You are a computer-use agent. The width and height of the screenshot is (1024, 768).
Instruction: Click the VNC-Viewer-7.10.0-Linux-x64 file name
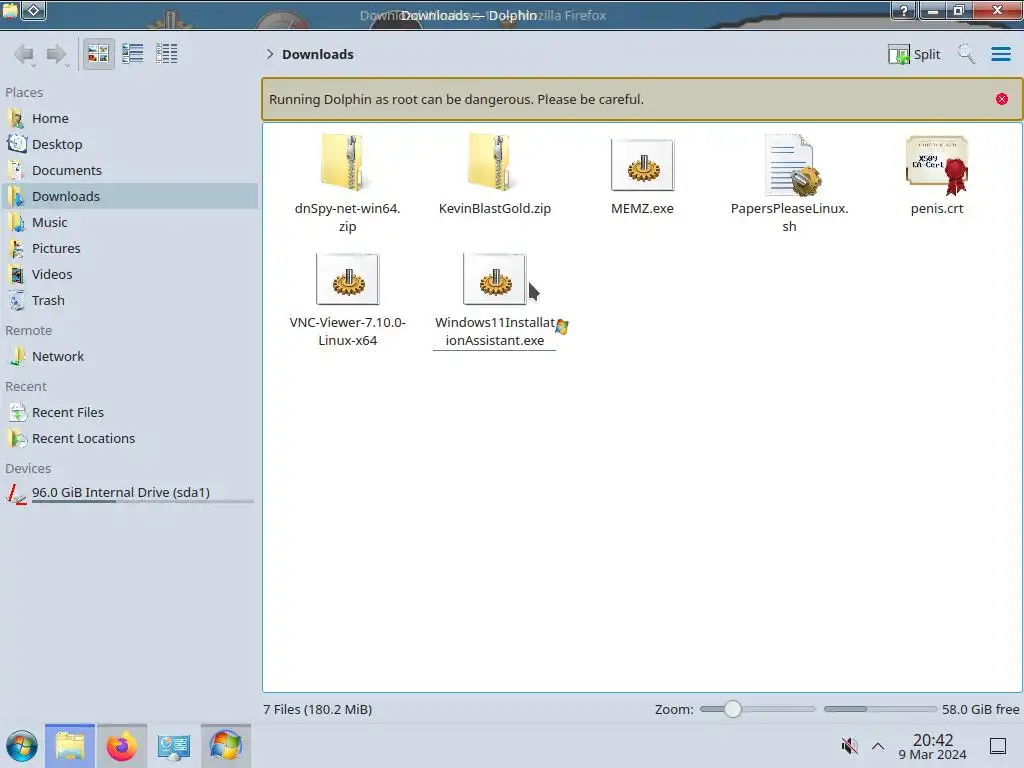(347, 331)
